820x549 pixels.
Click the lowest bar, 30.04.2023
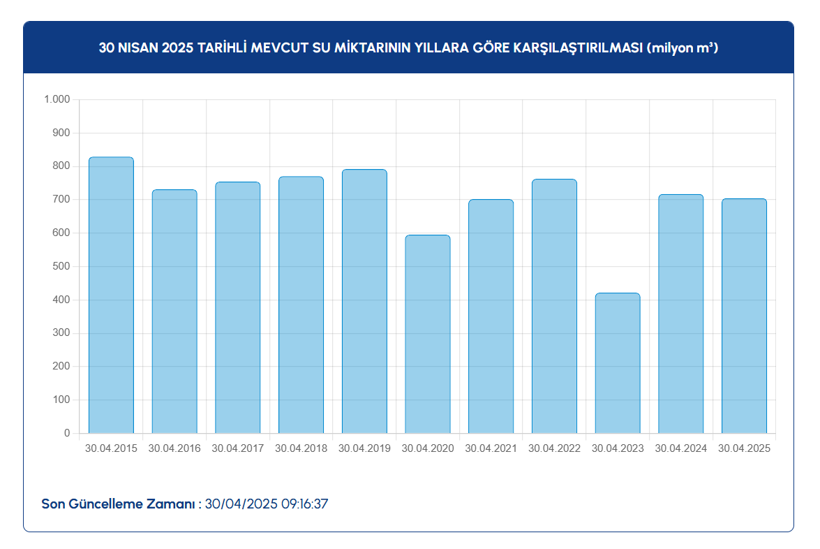[617, 363]
